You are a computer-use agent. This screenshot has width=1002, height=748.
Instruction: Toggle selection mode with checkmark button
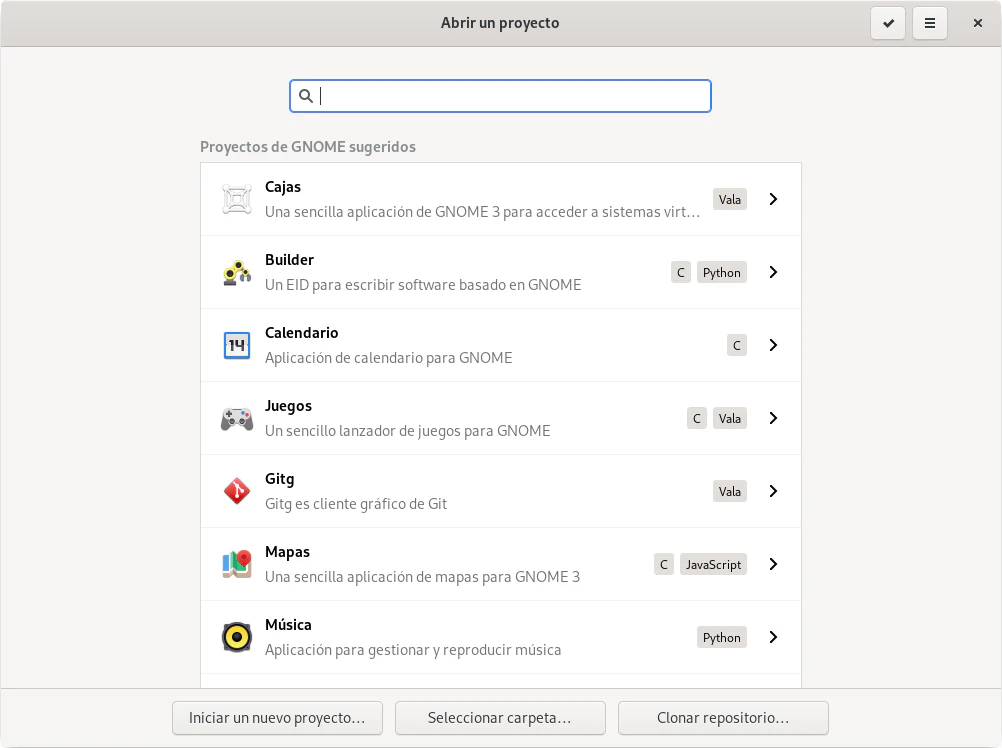888,23
